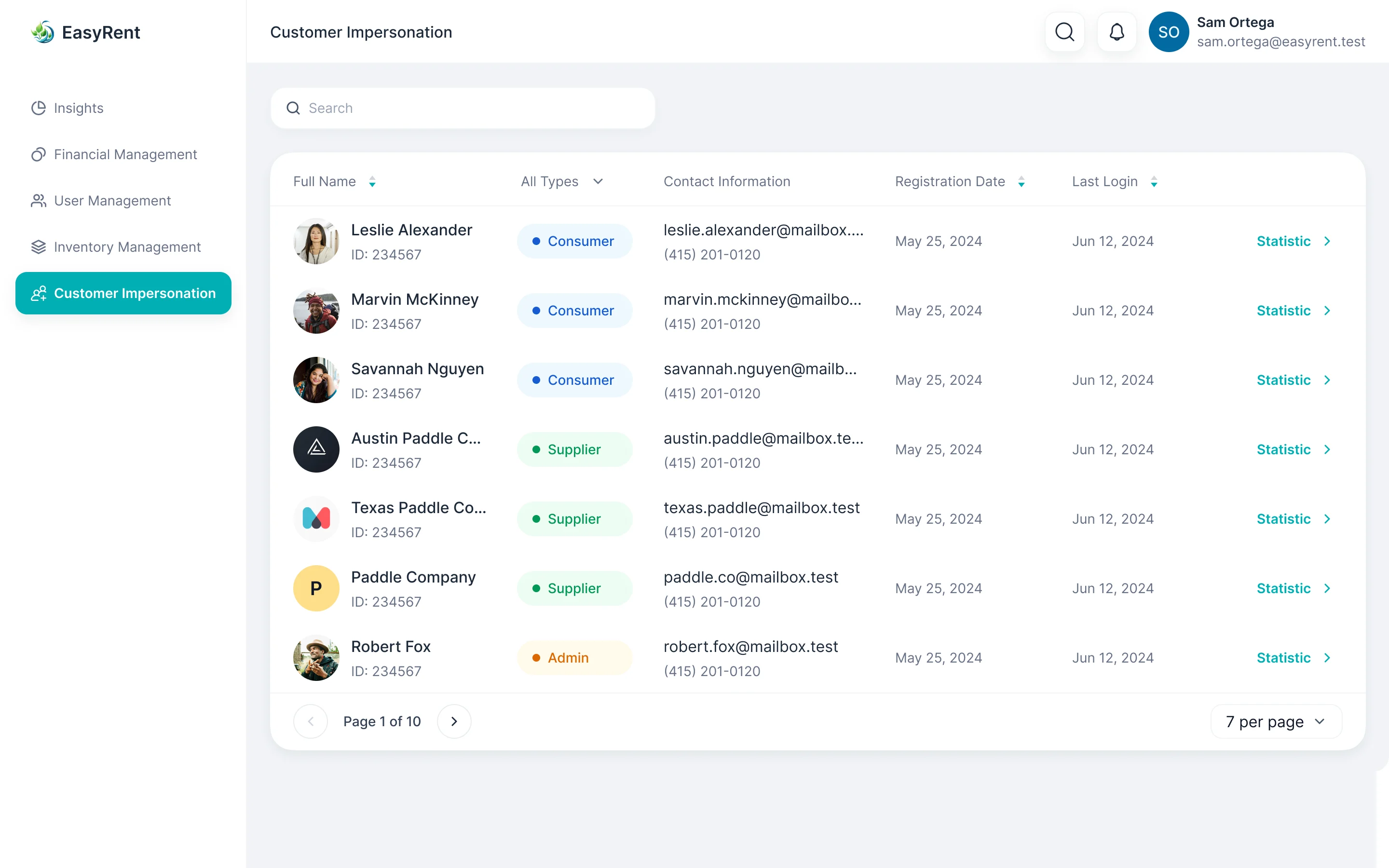The image size is (1389, 868).
Task: Click chevron arrow in Robert Fox row
Action: 1328,658
